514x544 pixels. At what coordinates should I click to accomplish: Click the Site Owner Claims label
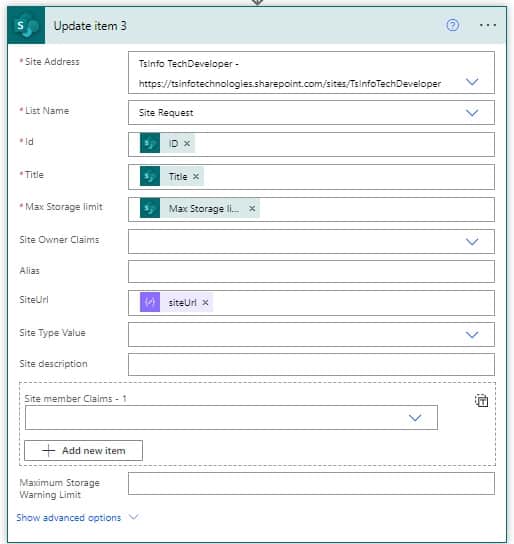[59, 240]
